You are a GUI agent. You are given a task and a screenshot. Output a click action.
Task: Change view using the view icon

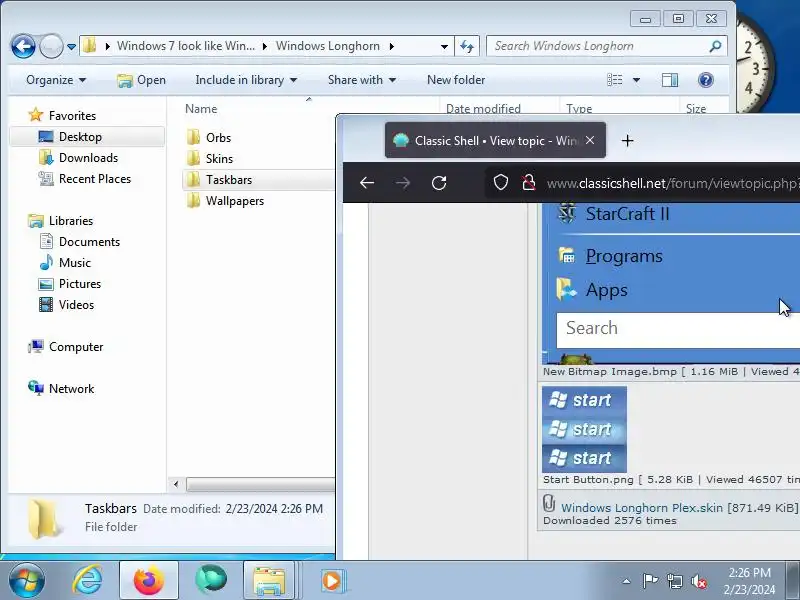click(615, 80)
